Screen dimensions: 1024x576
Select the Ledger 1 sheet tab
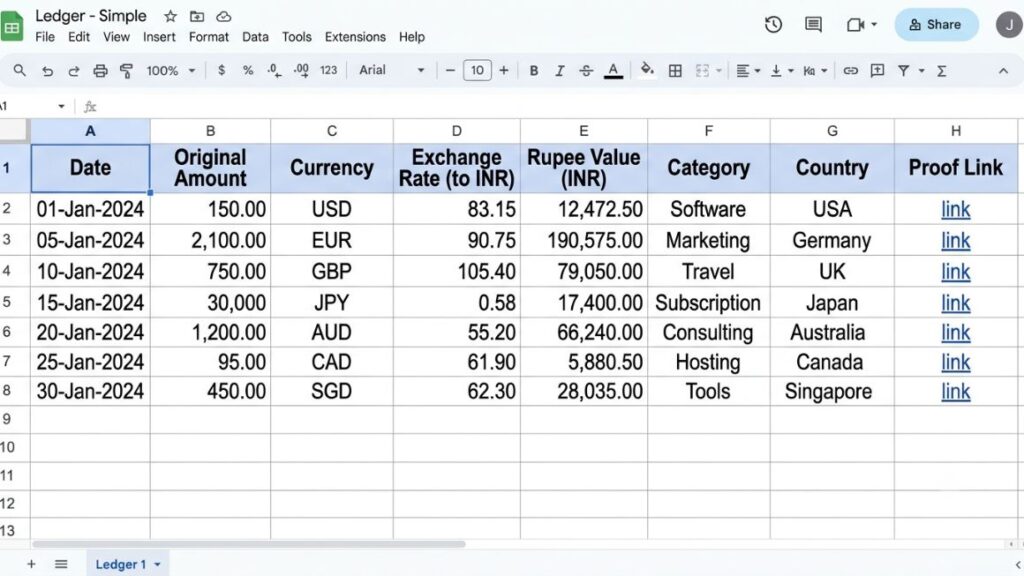[127, 564]
